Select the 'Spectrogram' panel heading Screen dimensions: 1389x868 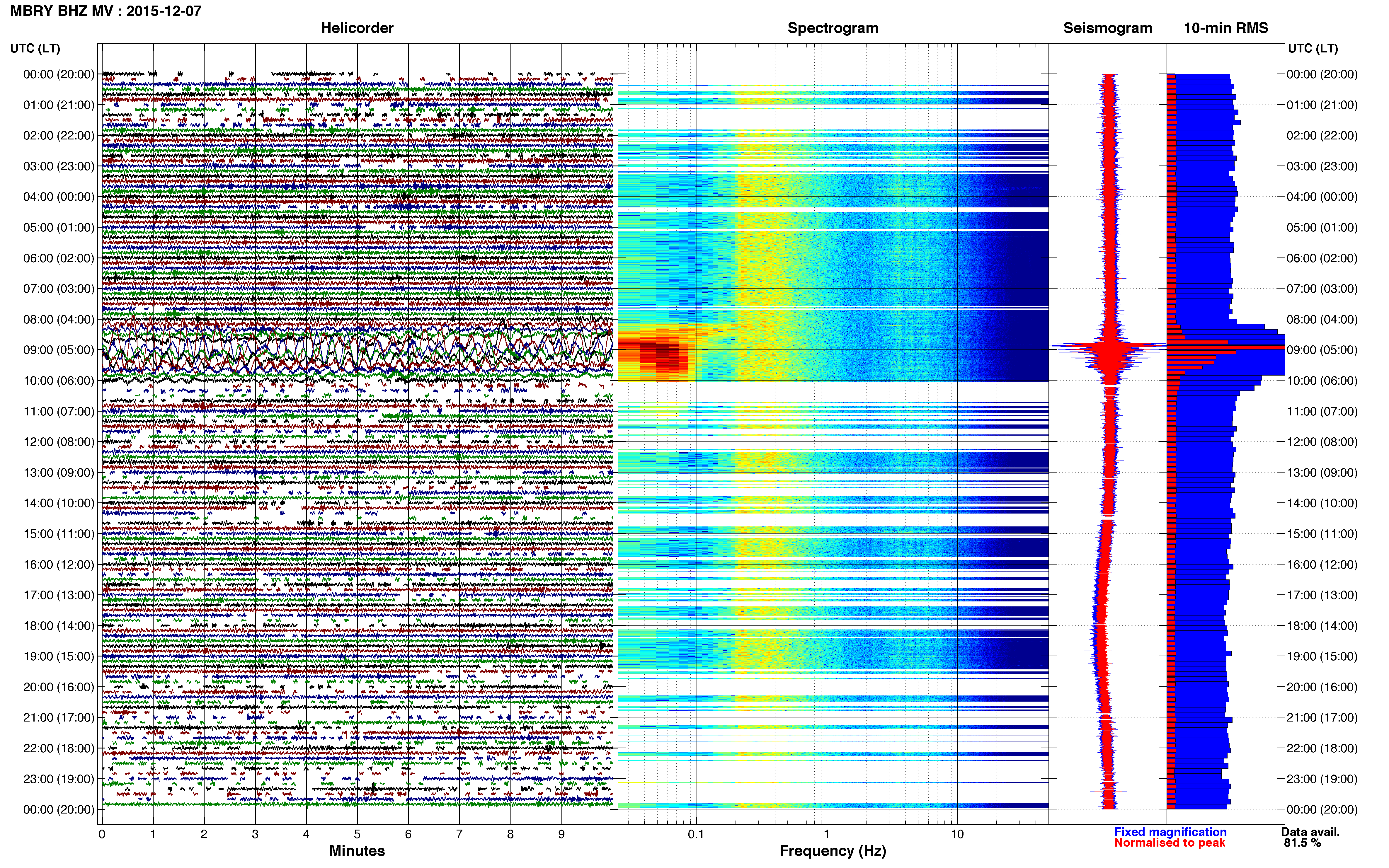click(x=833, y=28)
